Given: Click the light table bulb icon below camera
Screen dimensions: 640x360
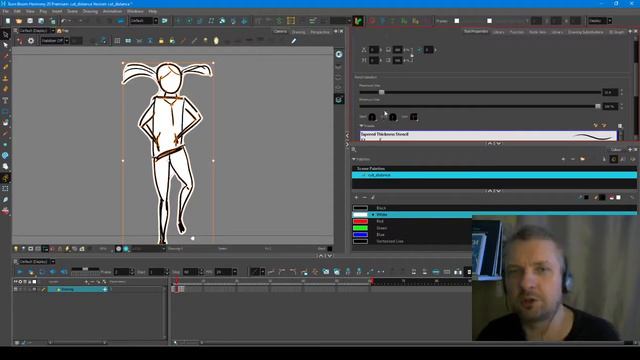Looking at the screenshot, I should point(16,249).
